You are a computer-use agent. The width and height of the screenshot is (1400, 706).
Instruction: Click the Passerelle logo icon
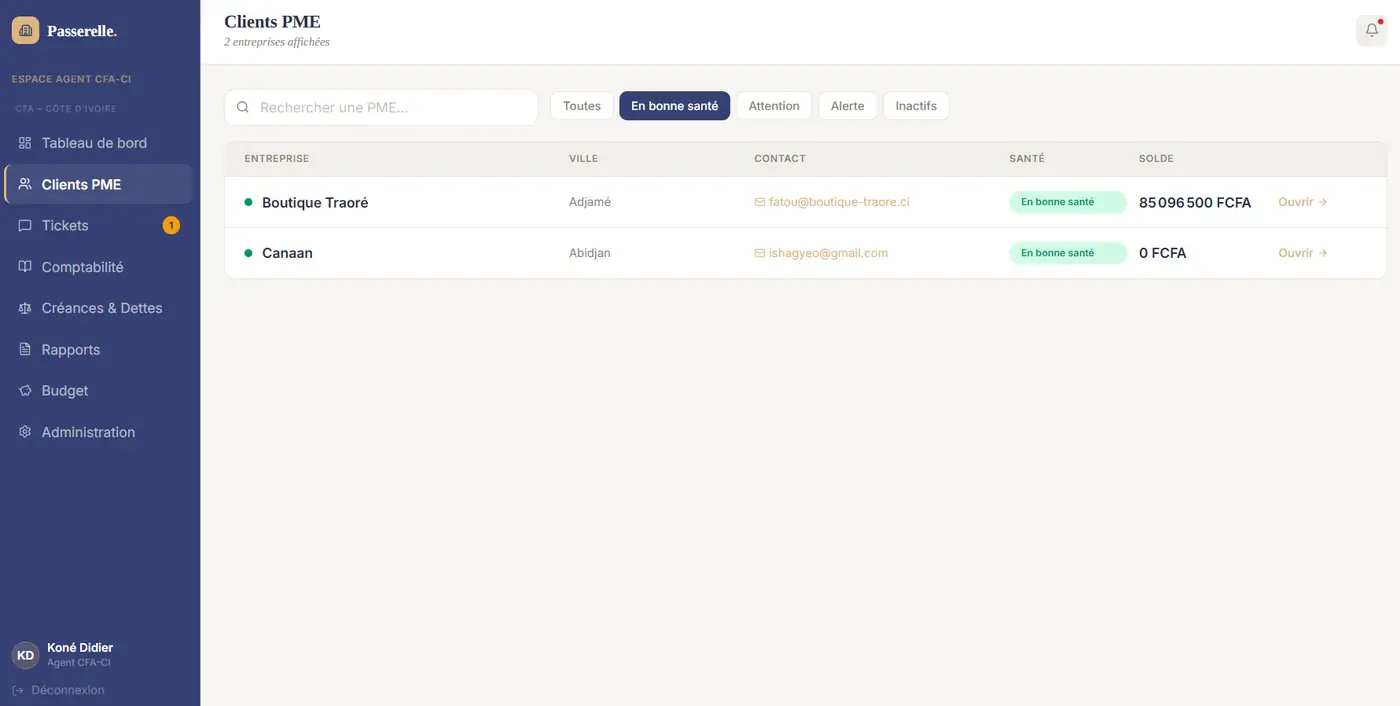click(x=25, y=30)
